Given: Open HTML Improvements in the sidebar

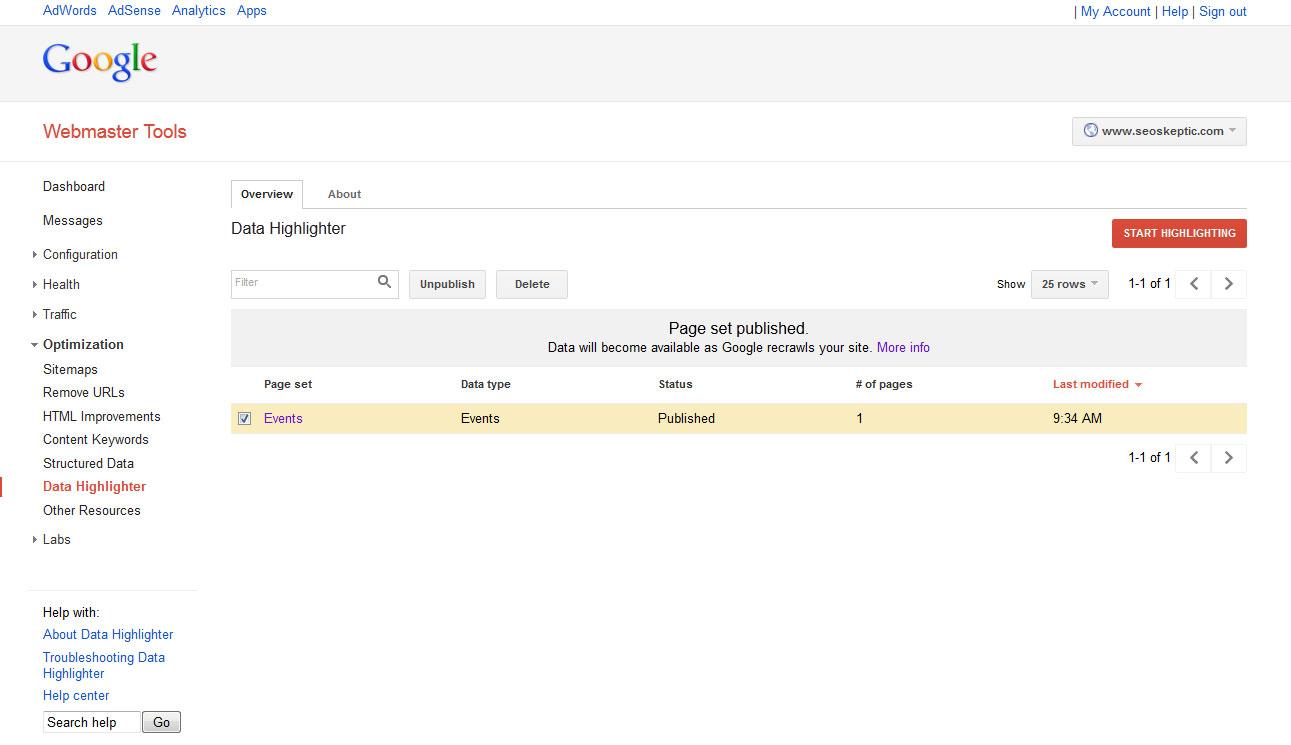Looking at the screenshot, I should pyautogui.click(x=102, y=417).
